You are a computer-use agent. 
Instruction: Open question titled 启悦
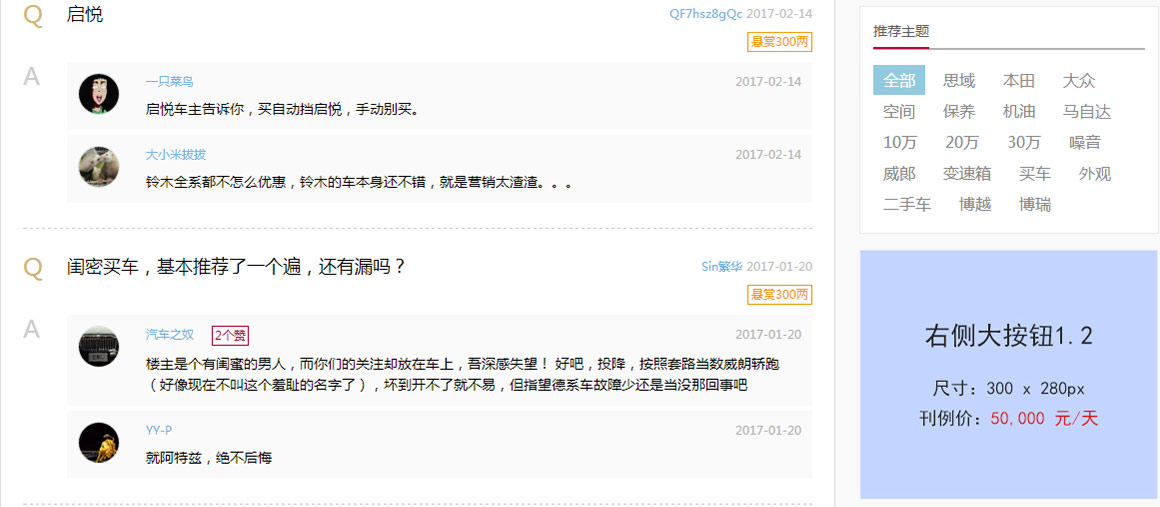pyautogui.click(x=84, y=14)
